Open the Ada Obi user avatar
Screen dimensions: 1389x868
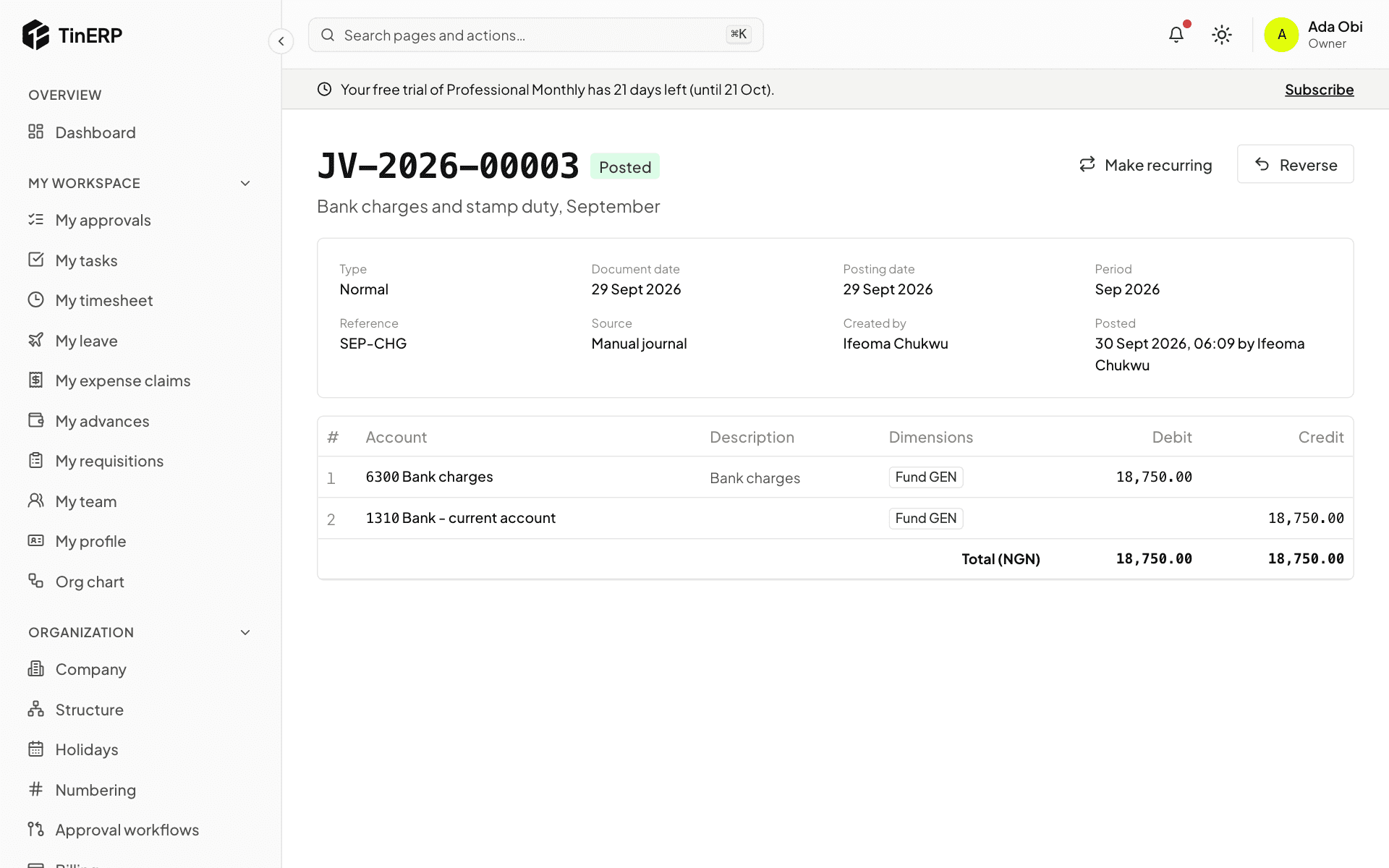1281,35
